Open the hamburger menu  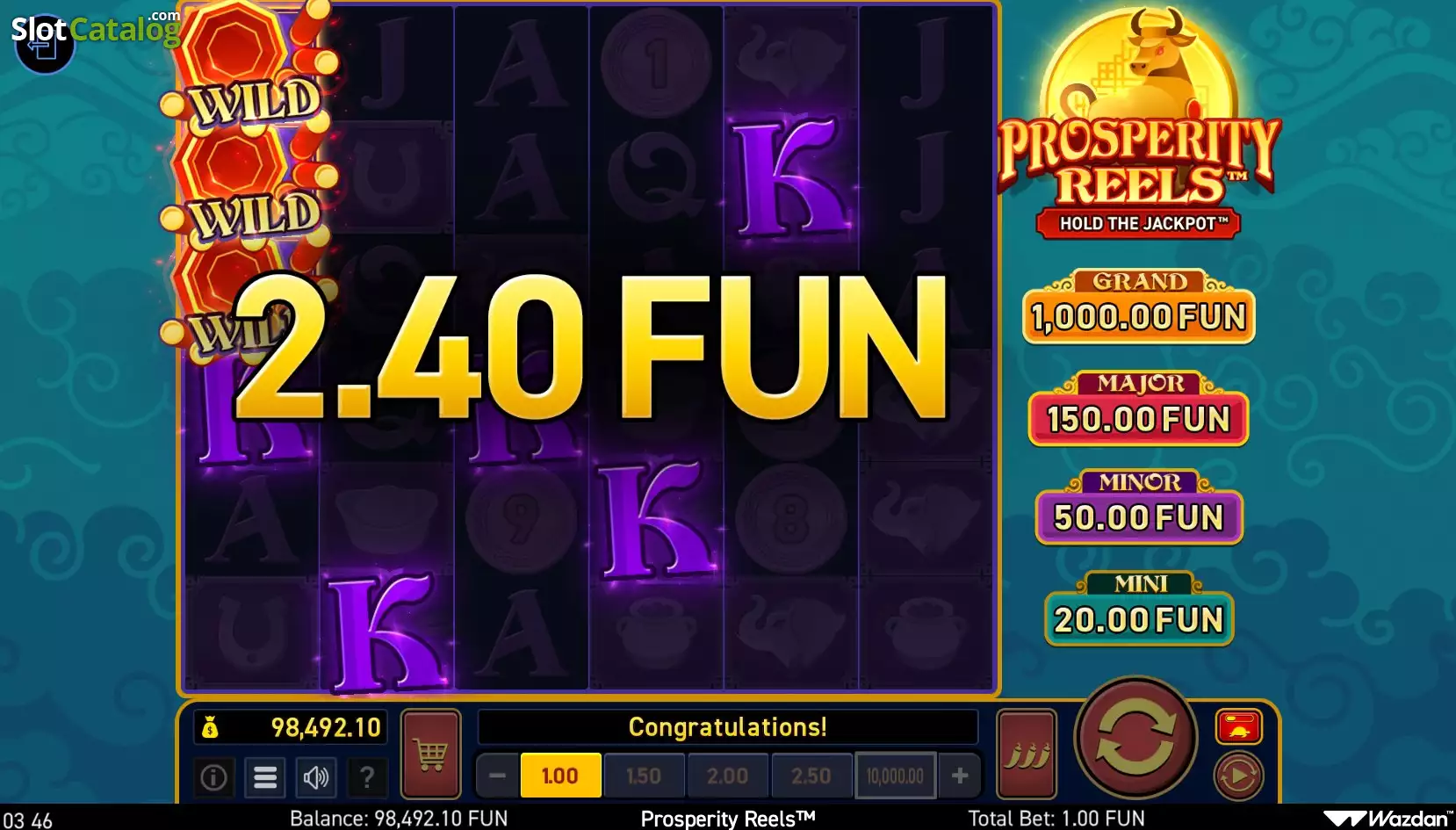point(265,776)
